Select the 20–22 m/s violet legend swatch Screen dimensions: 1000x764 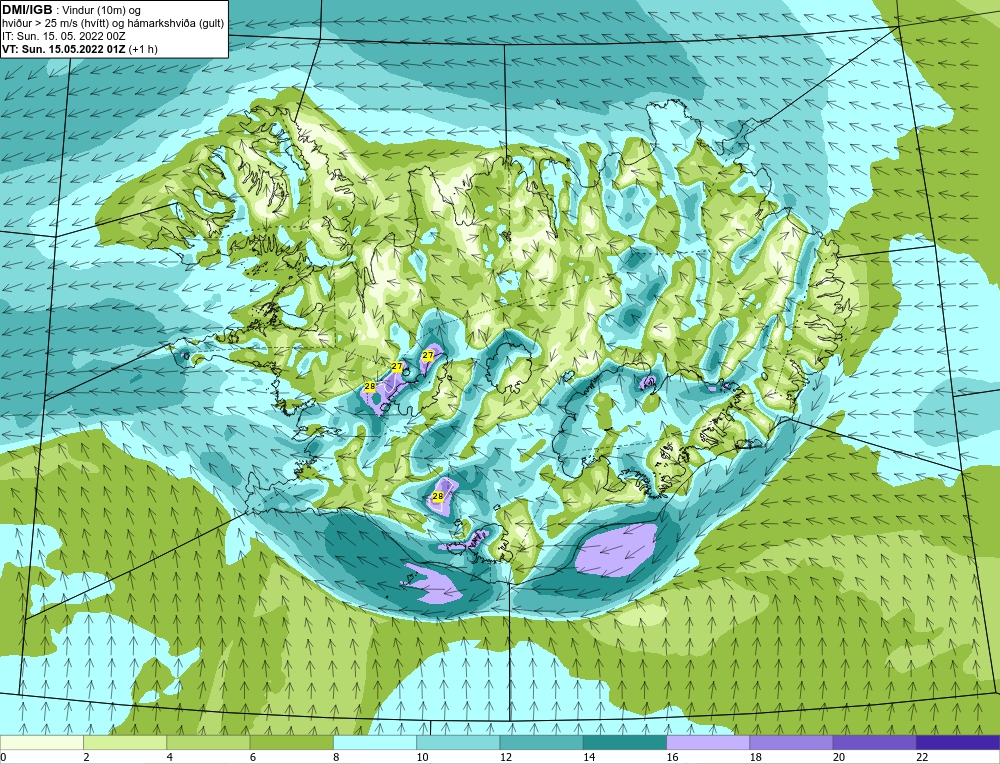click(874, 742)
